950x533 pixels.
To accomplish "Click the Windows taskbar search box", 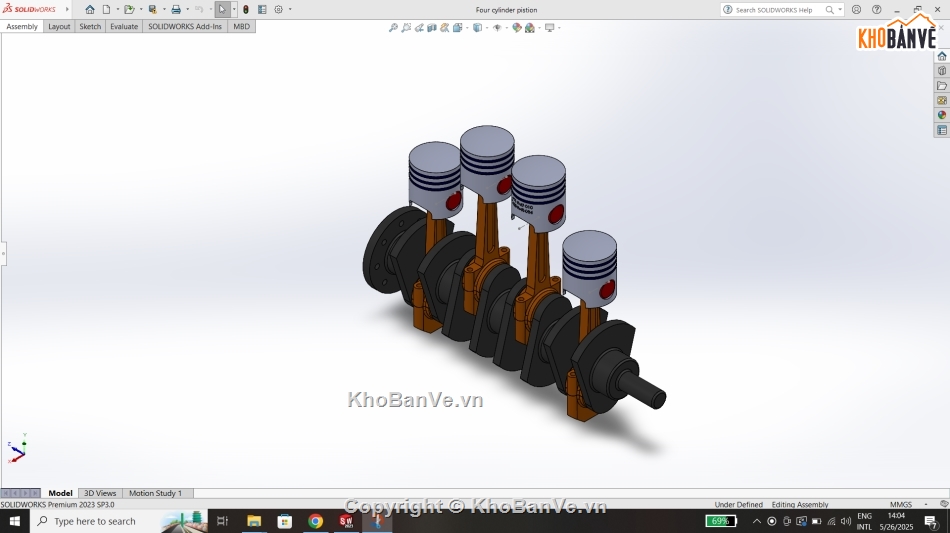I will [x=118, y=521].
